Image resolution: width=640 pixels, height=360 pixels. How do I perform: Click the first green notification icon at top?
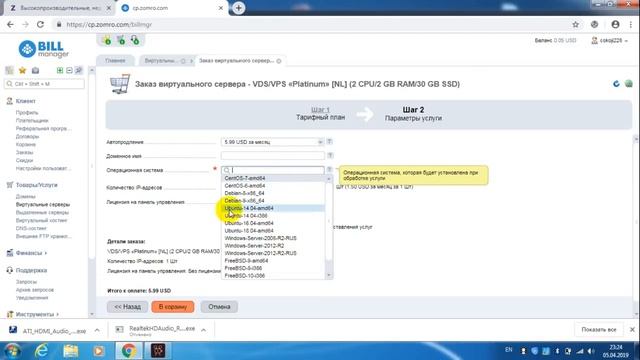107,40
